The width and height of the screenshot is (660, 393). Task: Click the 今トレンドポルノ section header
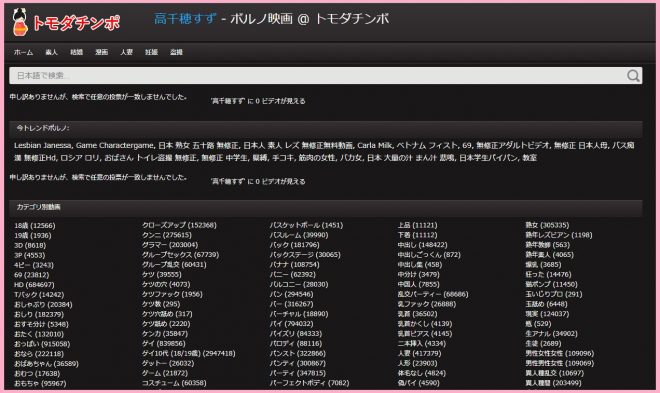click(x=325, y=128)
